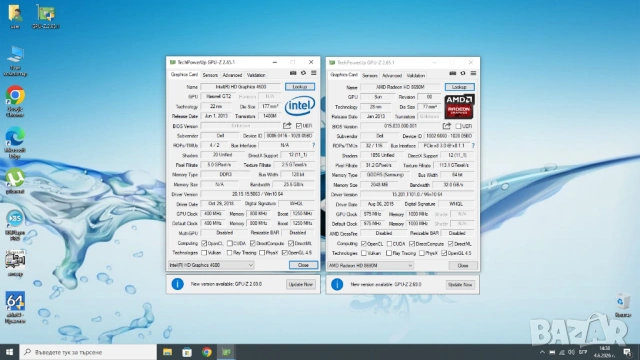Click the AMD Radeon logo in GPU-Z

(x=459, y=107)
